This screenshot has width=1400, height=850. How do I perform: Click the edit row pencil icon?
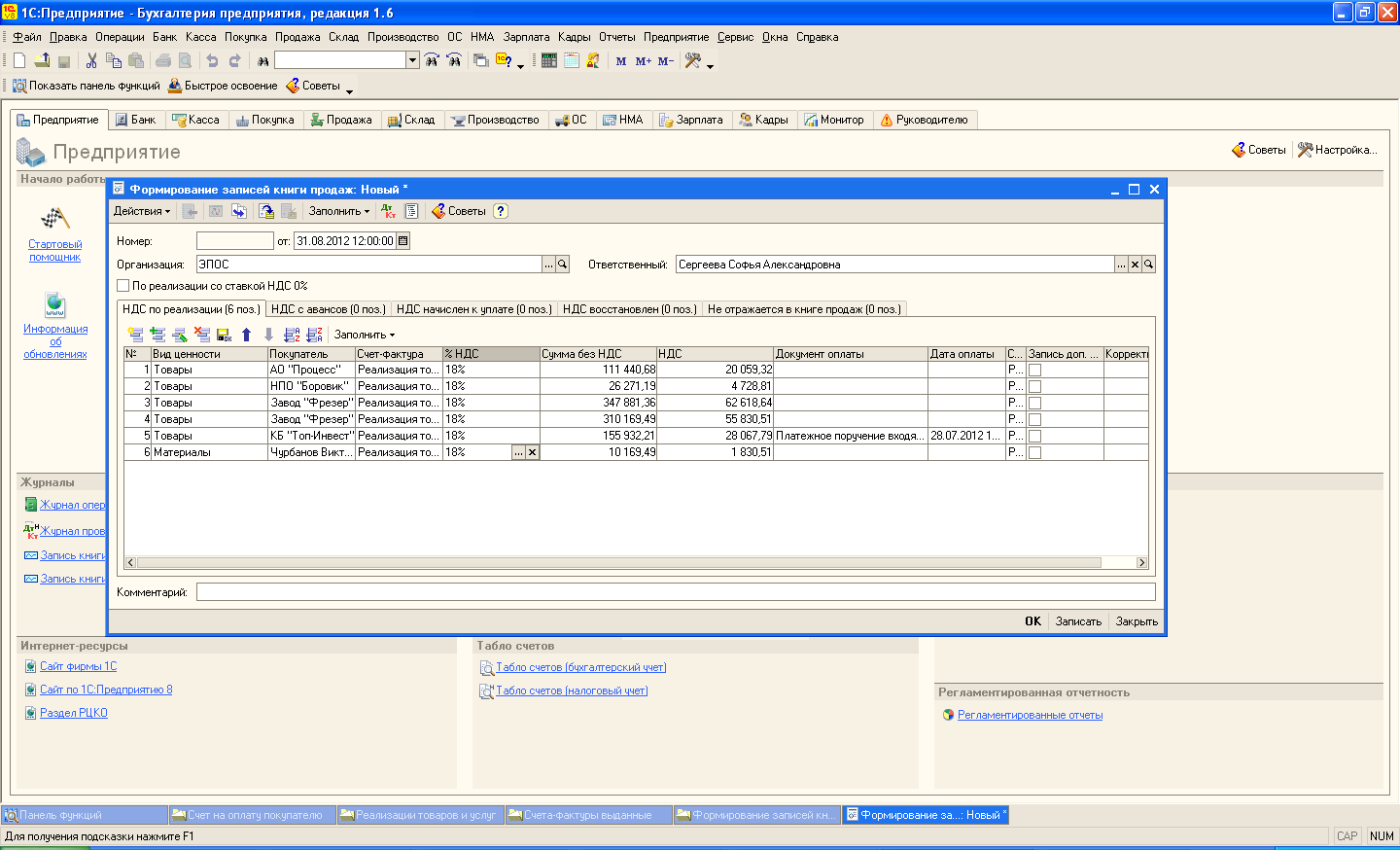(x=180, y=335)
